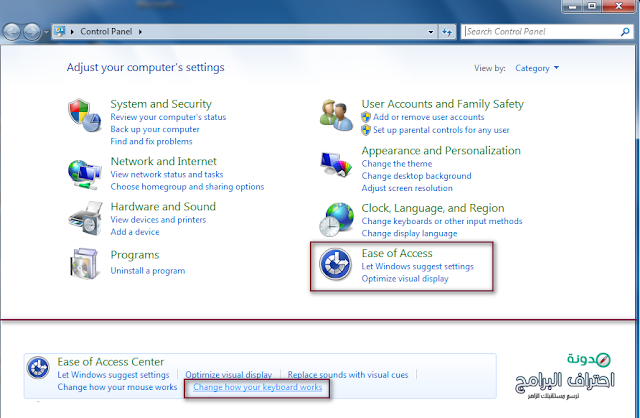Image resolution: width=640 pixels, height=418 pixels.
Task: Click Review your computer's status
Action: [x=168, y=117]
